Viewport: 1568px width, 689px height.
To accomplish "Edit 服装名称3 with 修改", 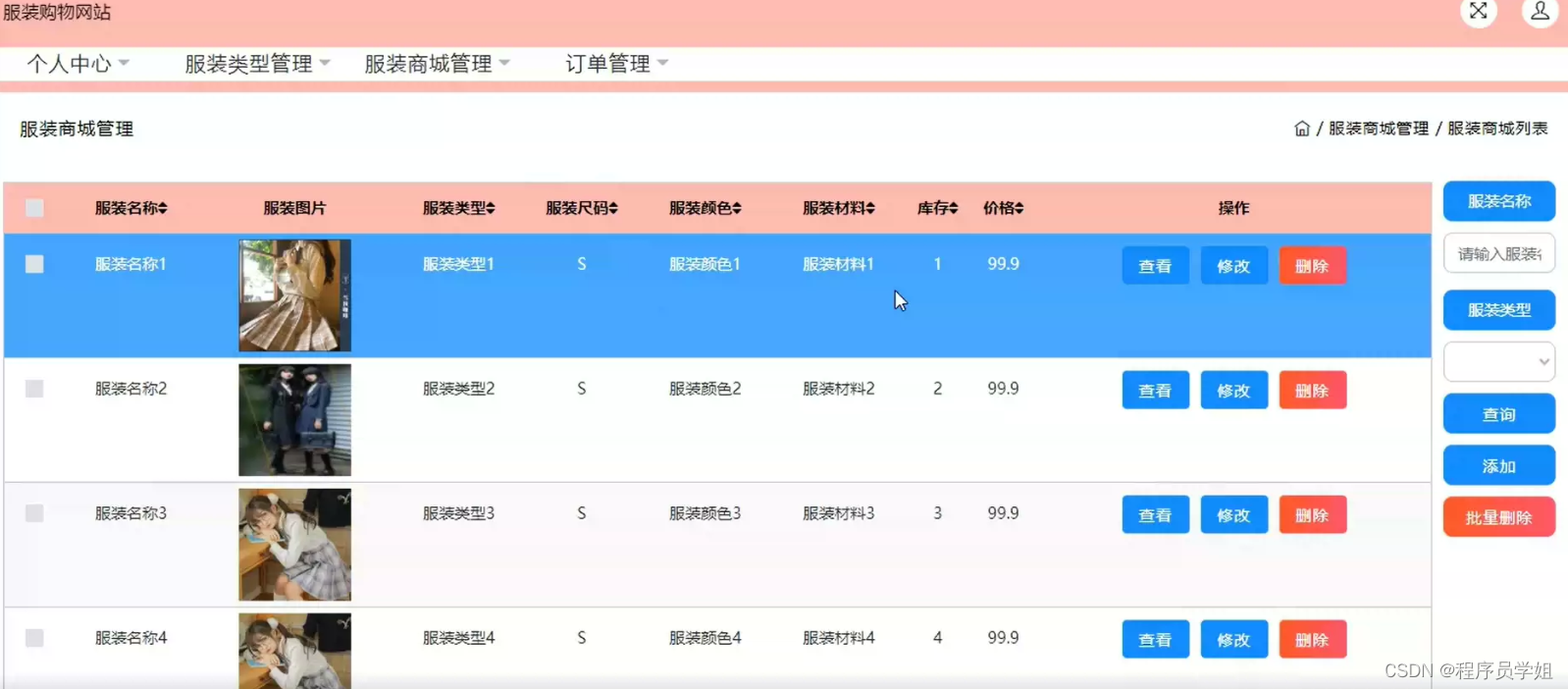I will point(1233,515).
